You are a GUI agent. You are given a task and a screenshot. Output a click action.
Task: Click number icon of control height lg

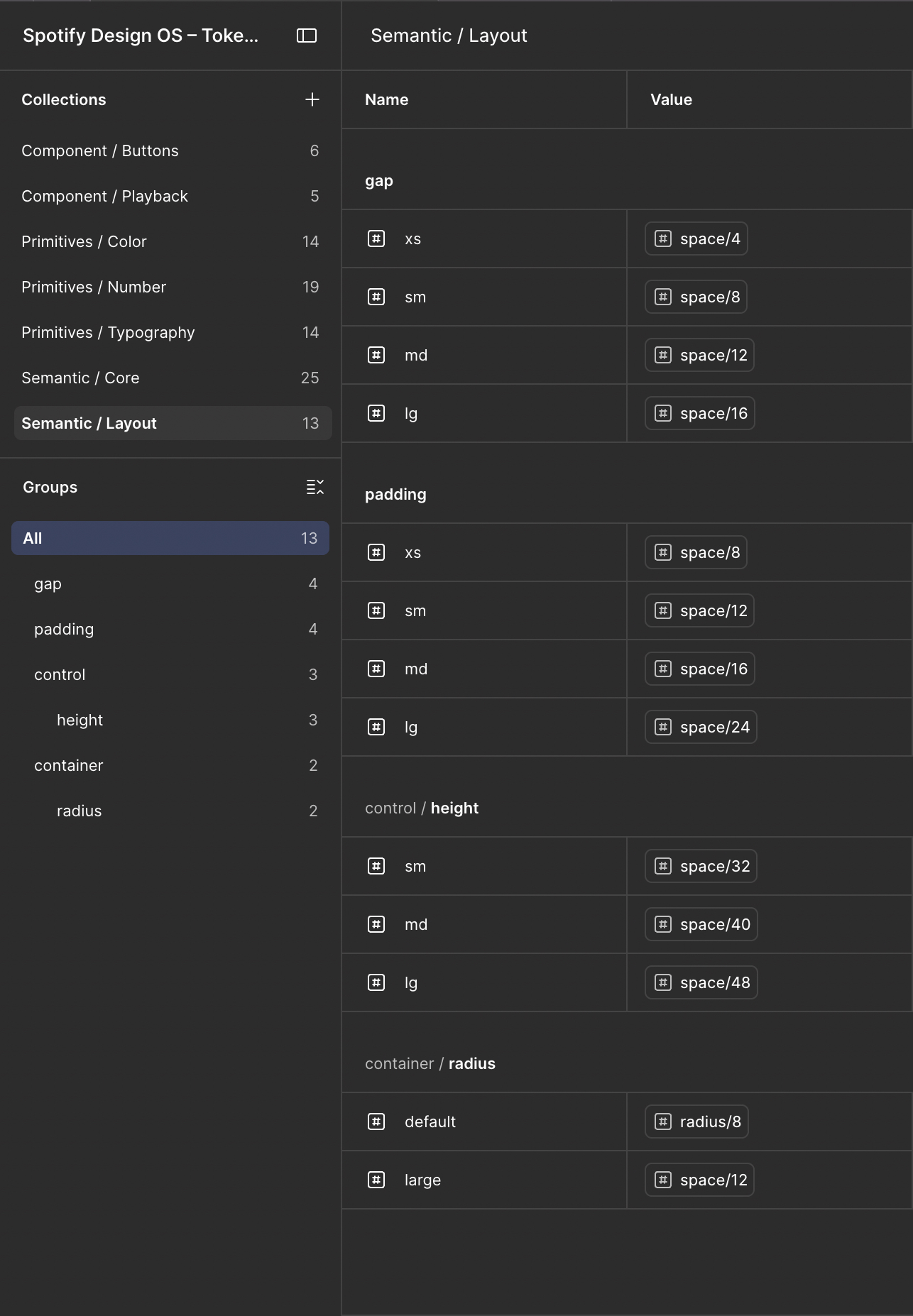click(376, 982)
